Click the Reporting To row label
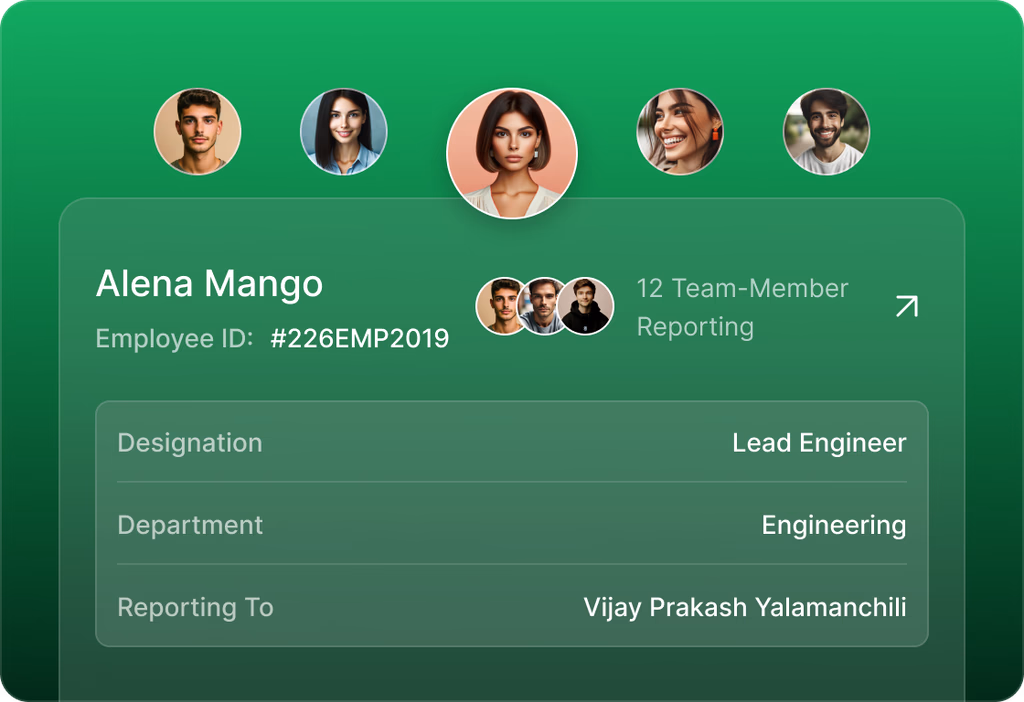The image size is (1024, 702). 195,607
